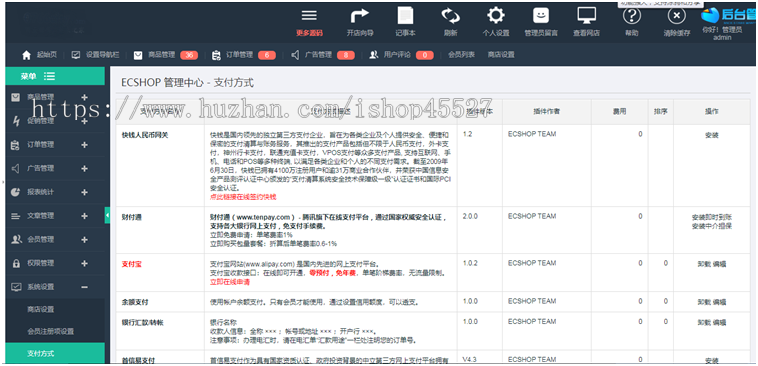Screen dimensions: 758x366
Task: Click the 清除缓存 X circle icon
Action: pos(676,16)
